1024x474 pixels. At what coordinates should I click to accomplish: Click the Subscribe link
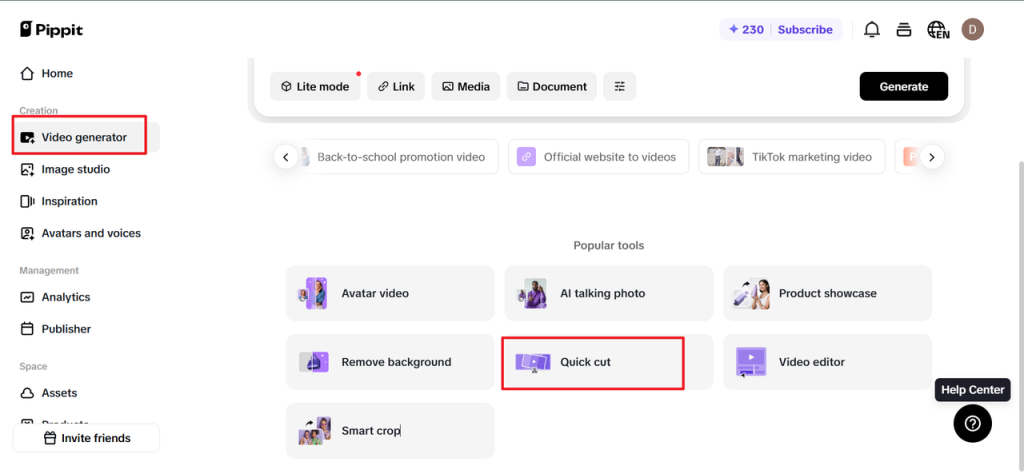(x=805, y=30)
